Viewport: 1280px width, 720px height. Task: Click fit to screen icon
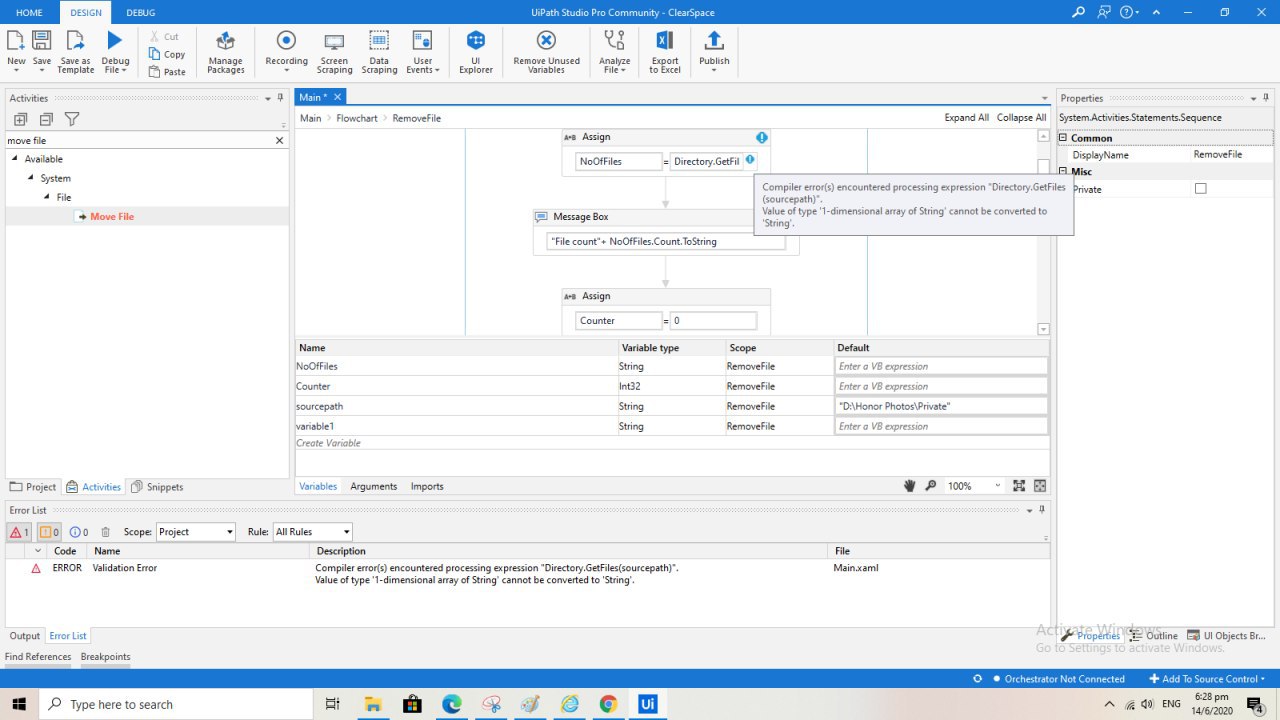(x=1019, y=486)
